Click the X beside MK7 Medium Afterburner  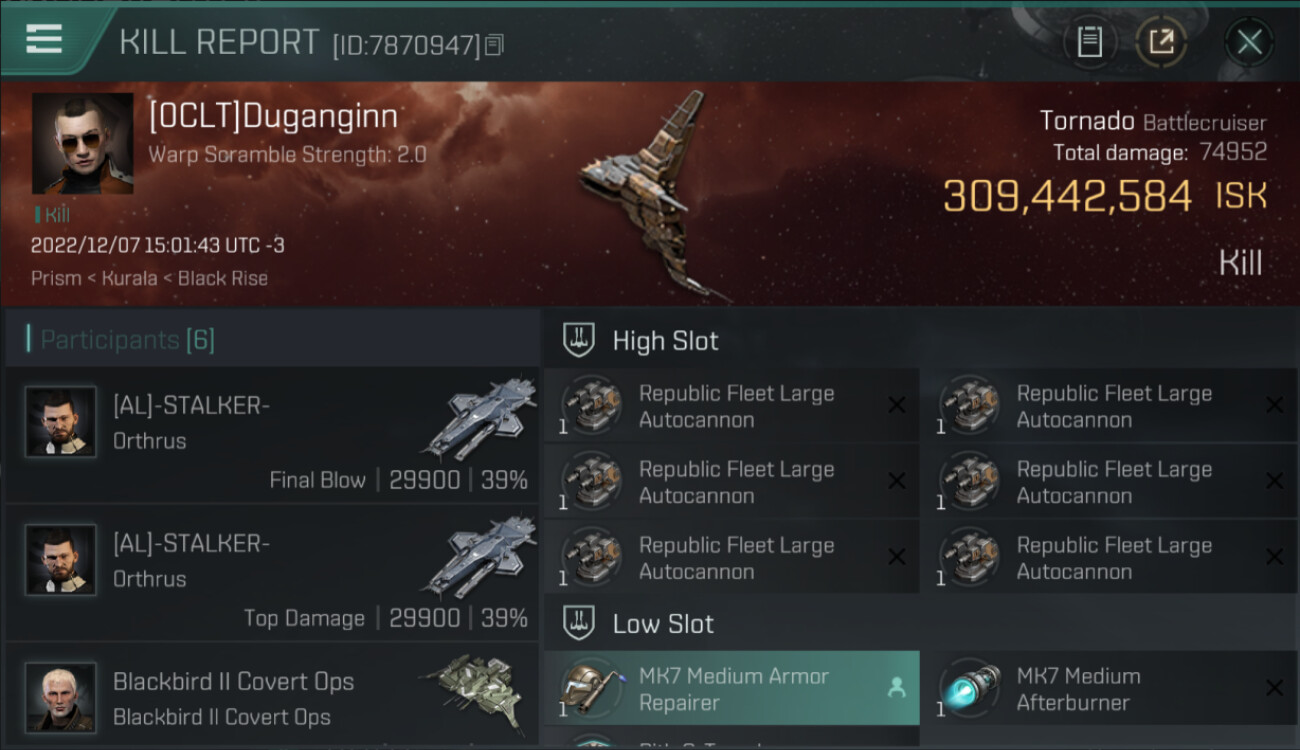(x=1274, y=688)
